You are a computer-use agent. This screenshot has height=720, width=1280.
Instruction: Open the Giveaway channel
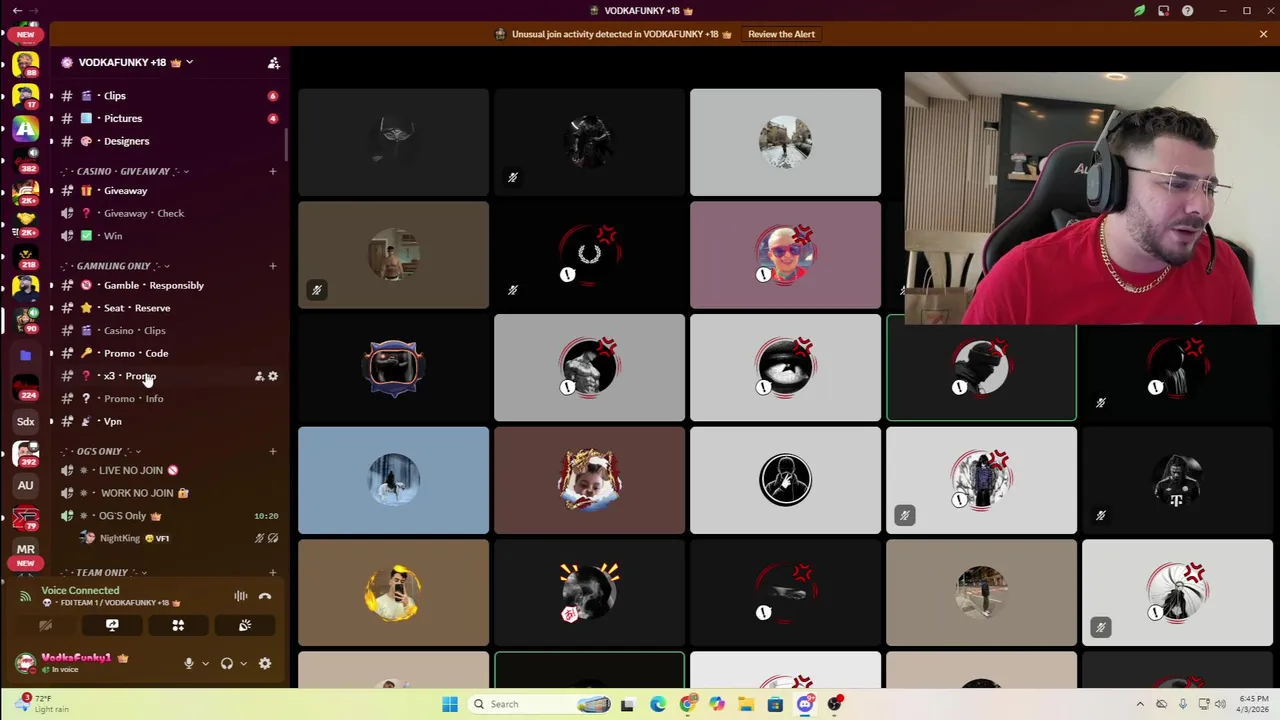(x=168, y=190)
